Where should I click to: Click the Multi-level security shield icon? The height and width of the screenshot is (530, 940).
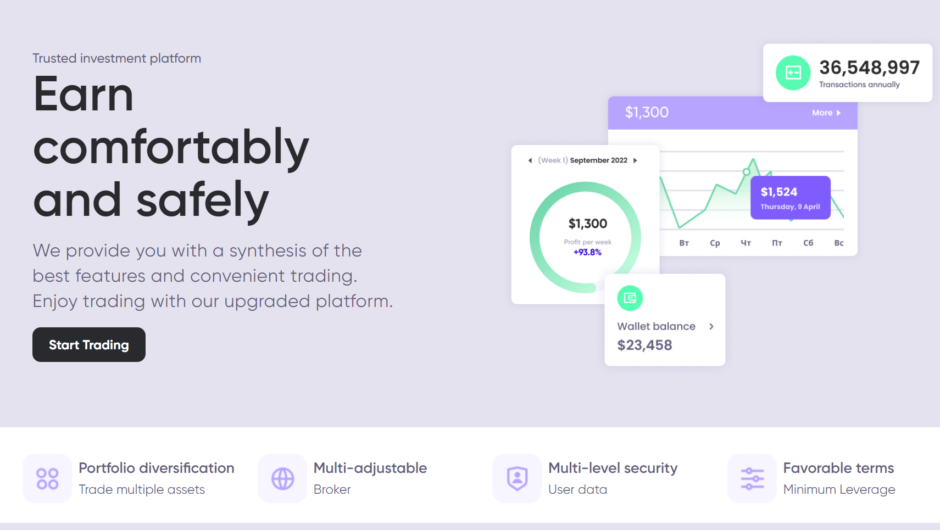click(x=517, y=478)
